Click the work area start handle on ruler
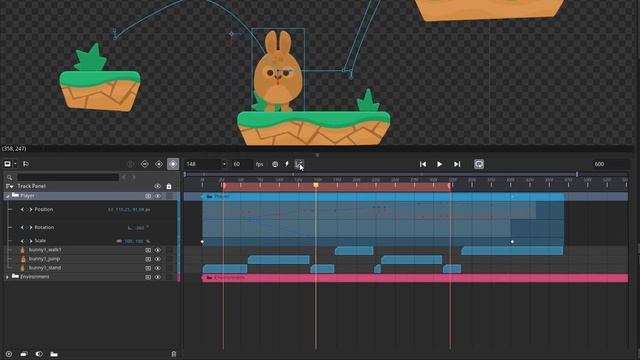 (224, 186)
